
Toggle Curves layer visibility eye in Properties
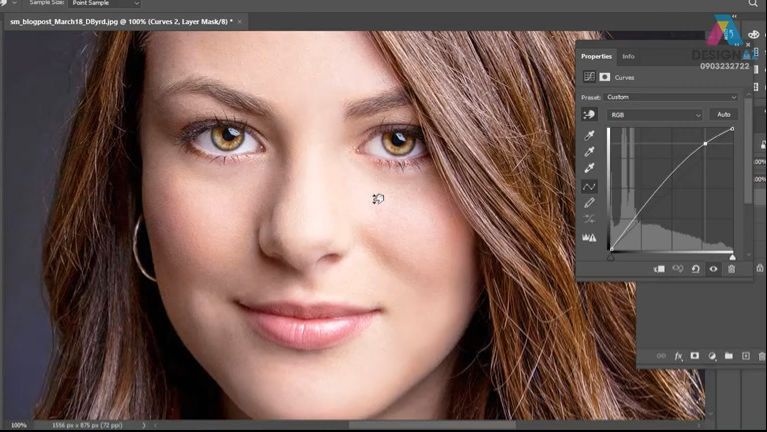click(713, 269)
